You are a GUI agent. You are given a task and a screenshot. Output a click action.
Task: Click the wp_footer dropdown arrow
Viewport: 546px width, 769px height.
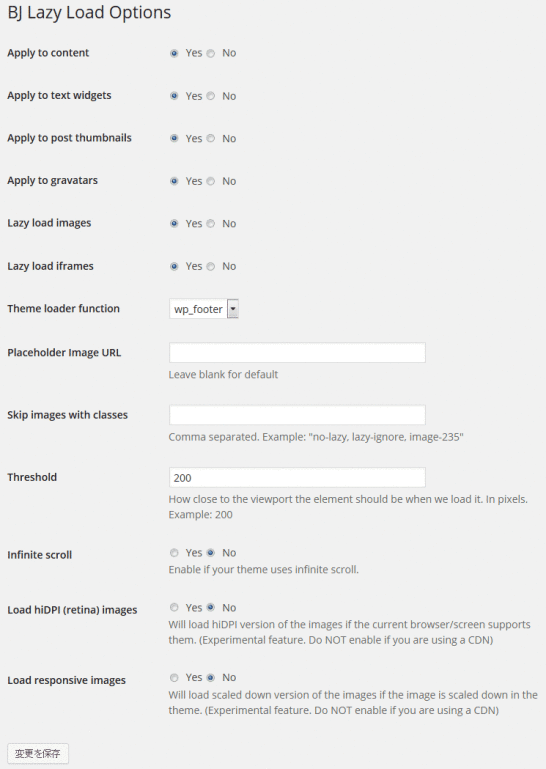click(x=233, y=309)
